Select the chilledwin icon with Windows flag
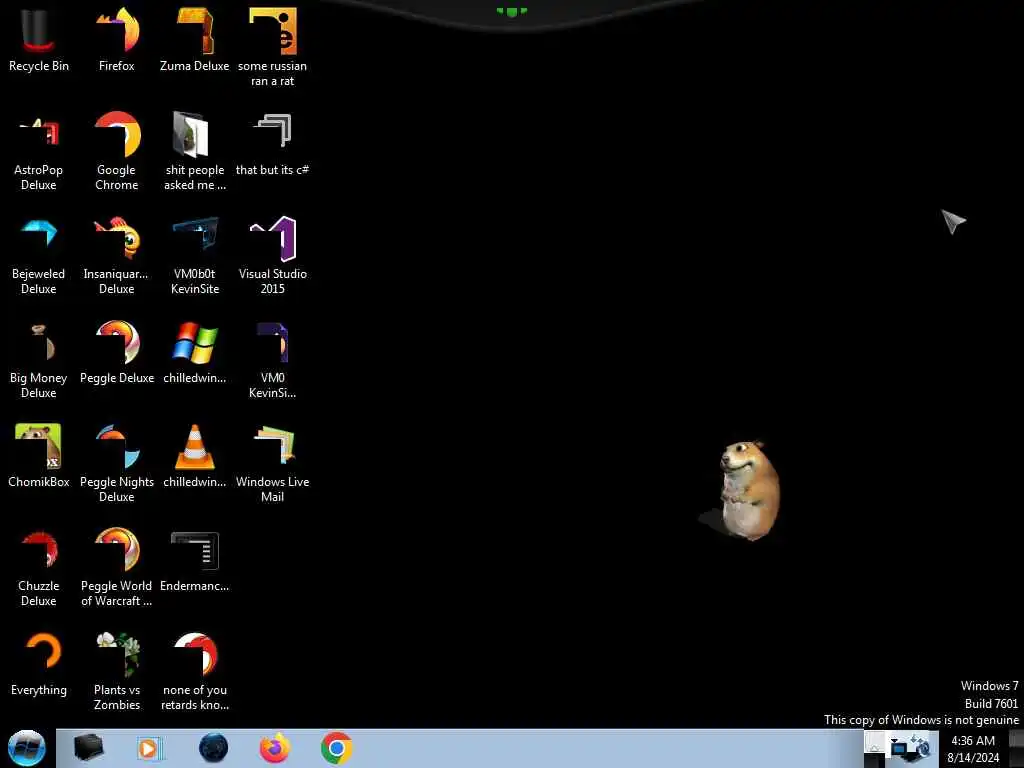Screen dimensions: 1024x768 tap(195, 353)
